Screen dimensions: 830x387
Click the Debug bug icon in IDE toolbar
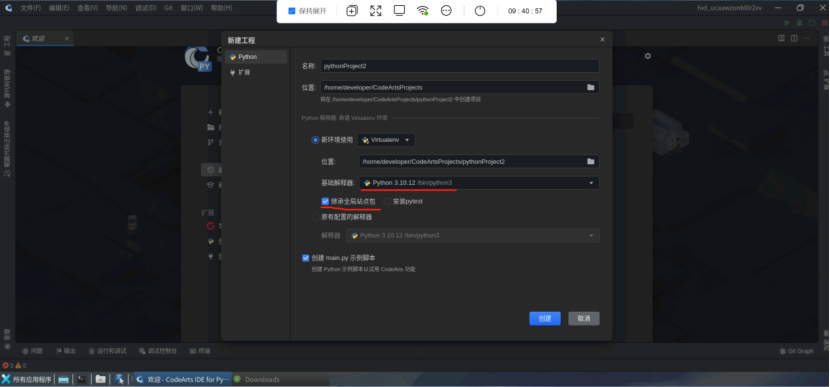click(x=799, y=23)
